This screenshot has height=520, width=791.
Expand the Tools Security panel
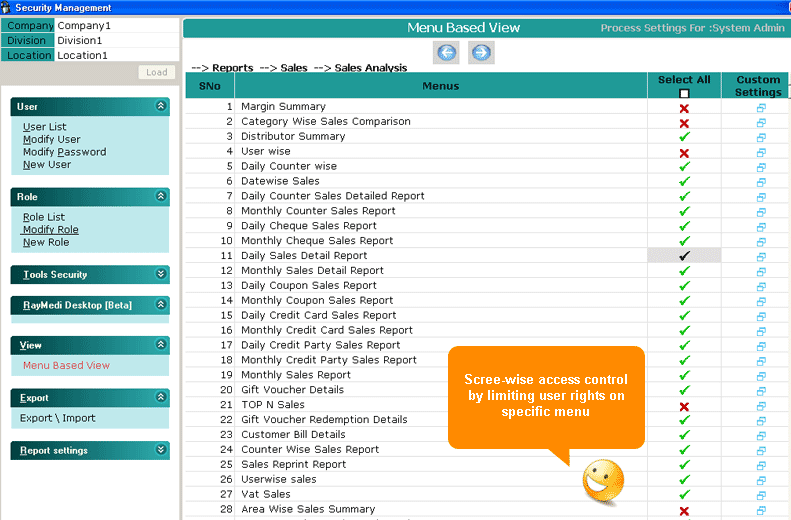point(161,274)
